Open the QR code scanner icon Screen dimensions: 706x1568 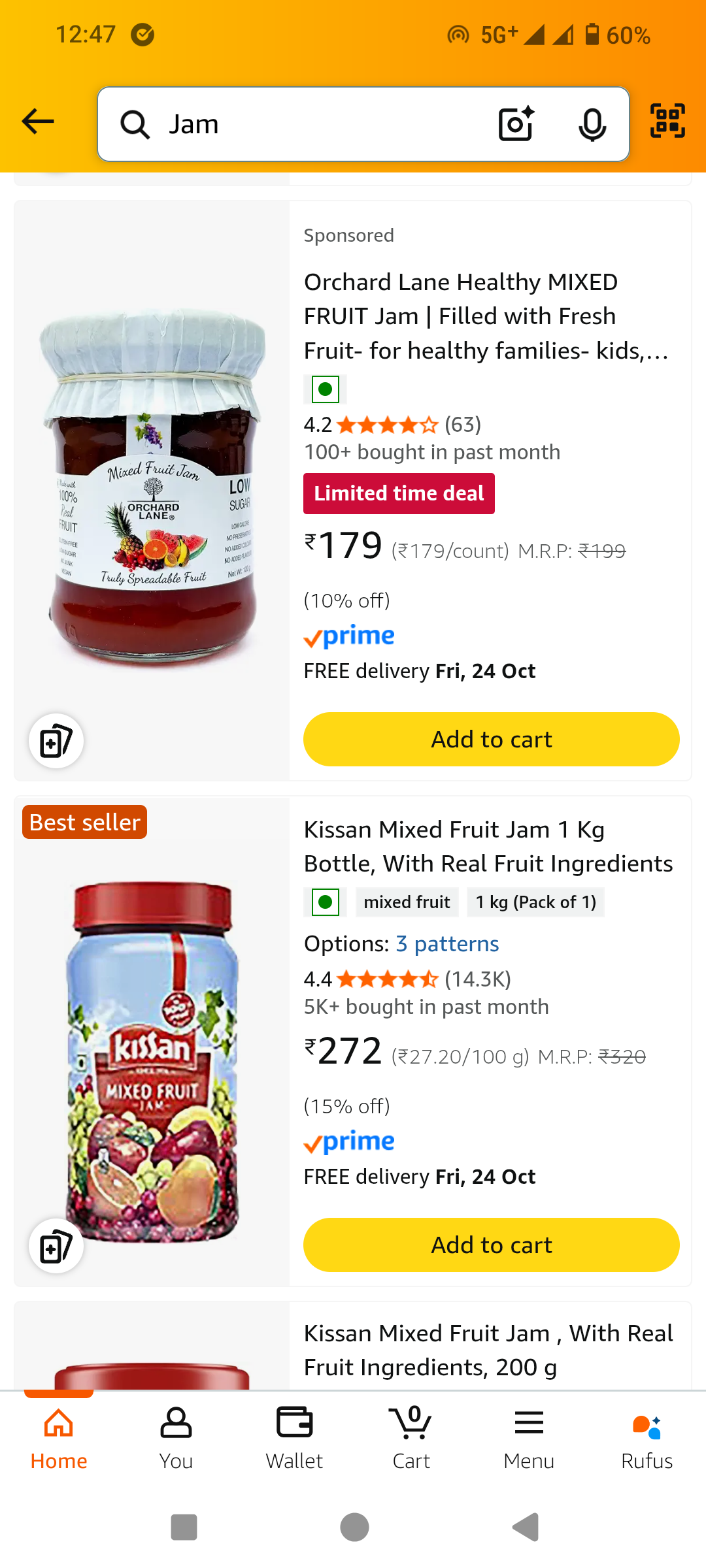pos(667,121)
